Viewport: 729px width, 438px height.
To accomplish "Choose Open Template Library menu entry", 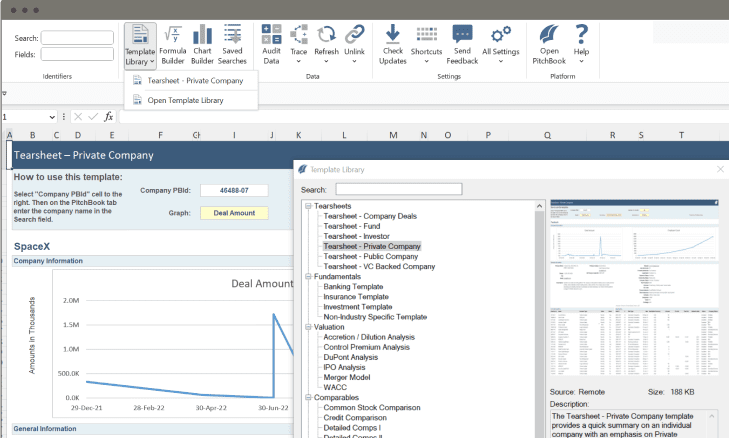I will point(185,100).
